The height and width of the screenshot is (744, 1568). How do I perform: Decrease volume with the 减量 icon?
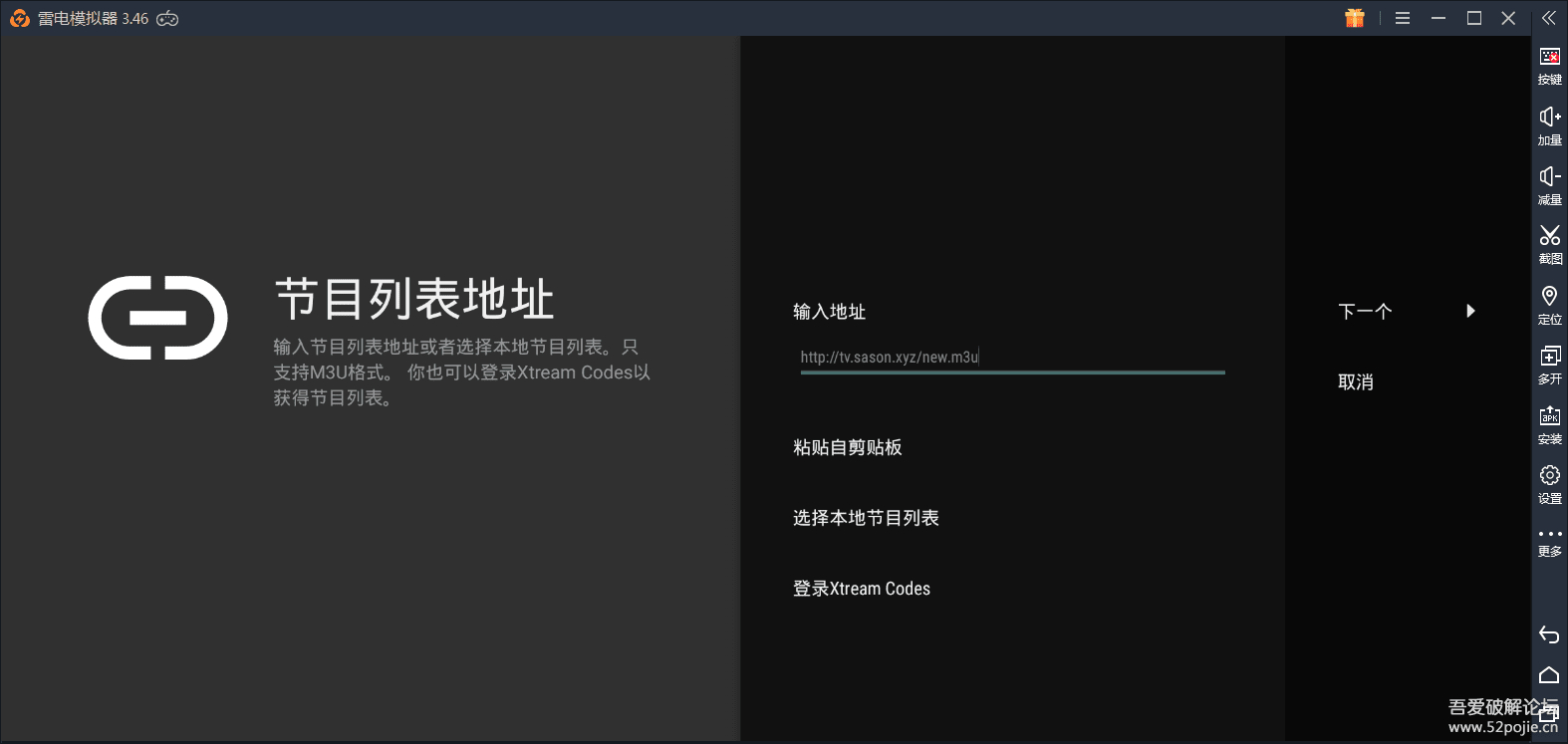(1549, 185)
